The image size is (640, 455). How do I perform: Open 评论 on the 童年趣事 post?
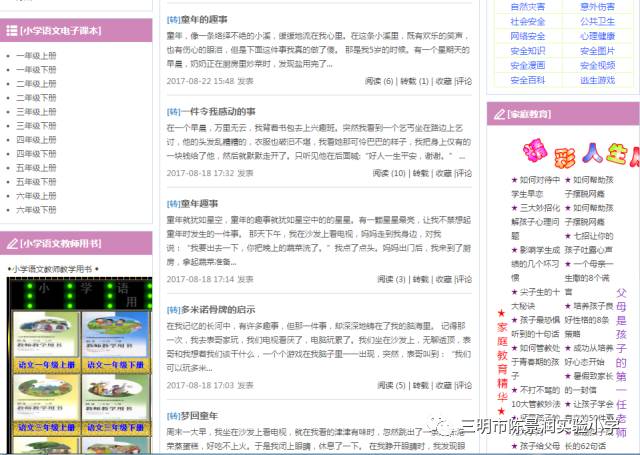coord(464,279)
